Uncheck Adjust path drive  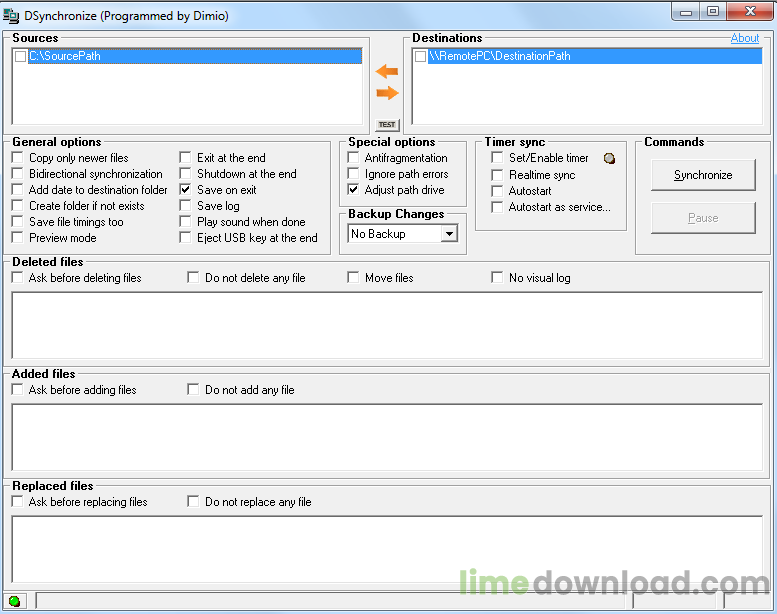[x=353, y=189]
